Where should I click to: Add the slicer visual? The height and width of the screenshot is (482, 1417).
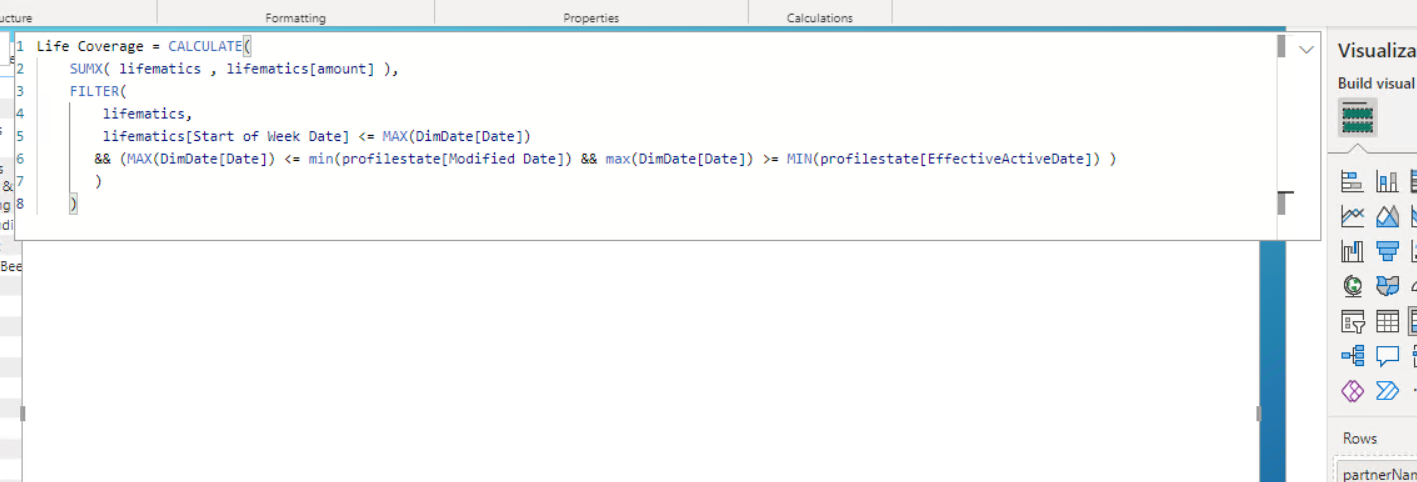click(1352, 321)
